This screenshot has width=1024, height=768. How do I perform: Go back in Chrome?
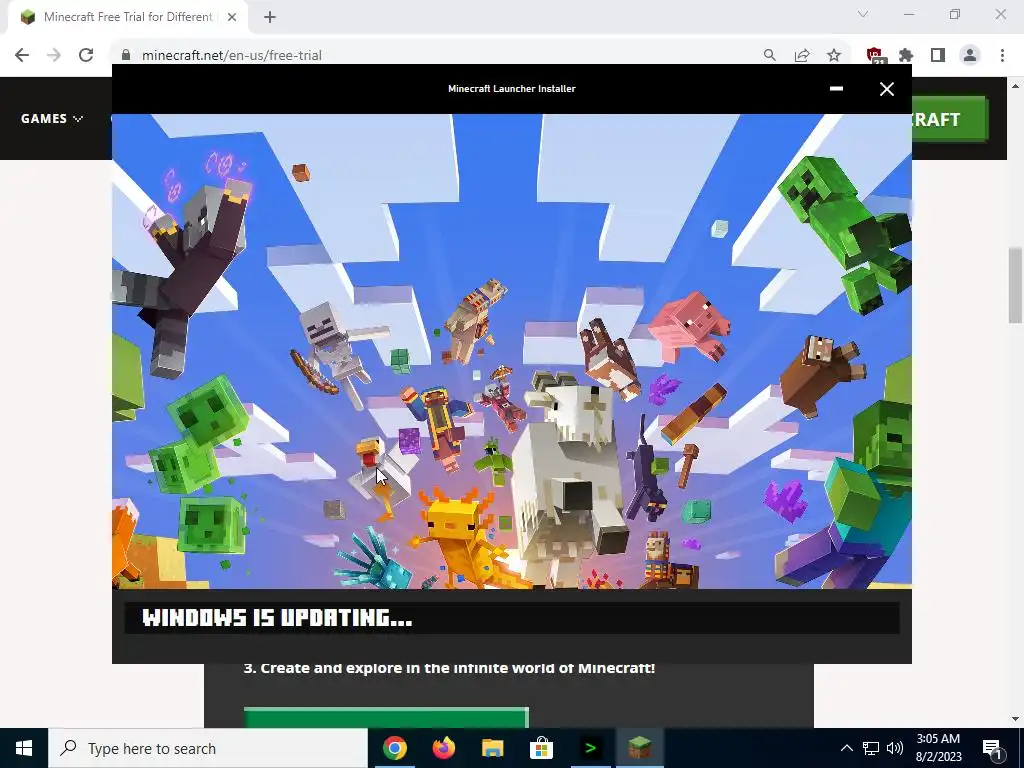(22, 56)
